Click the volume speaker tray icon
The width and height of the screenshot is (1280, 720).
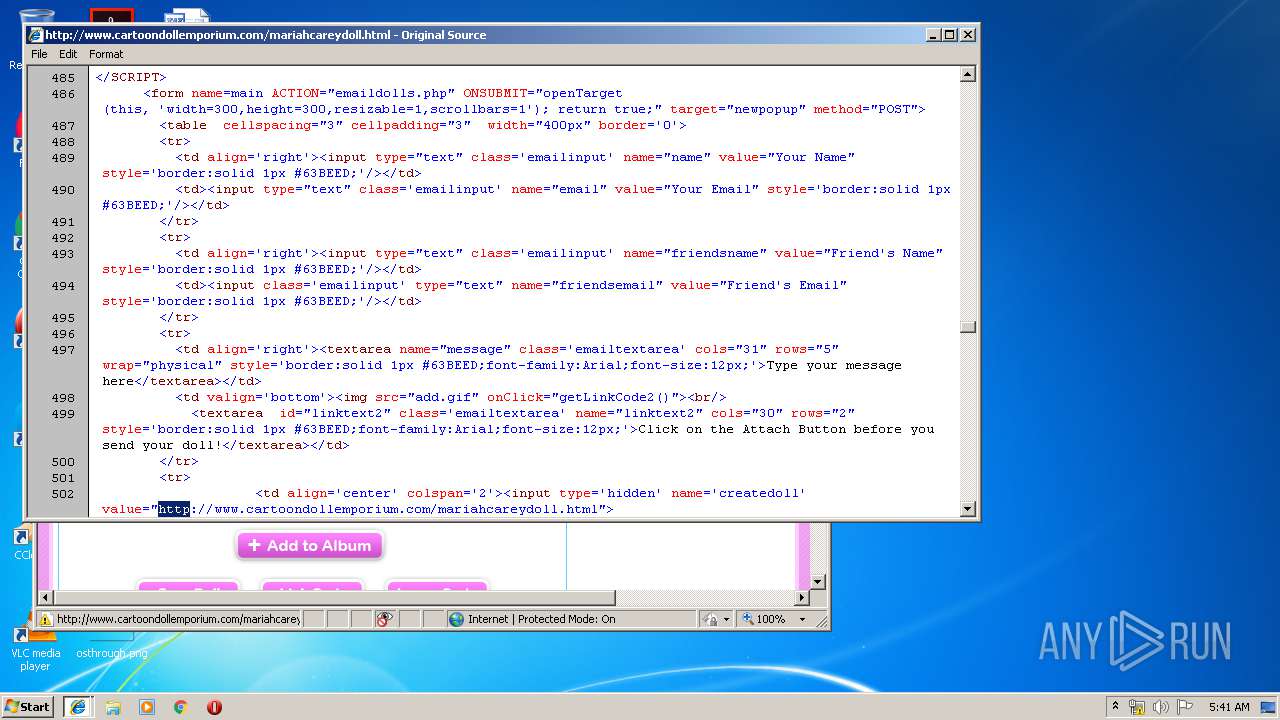click(x=1160, y=707)
